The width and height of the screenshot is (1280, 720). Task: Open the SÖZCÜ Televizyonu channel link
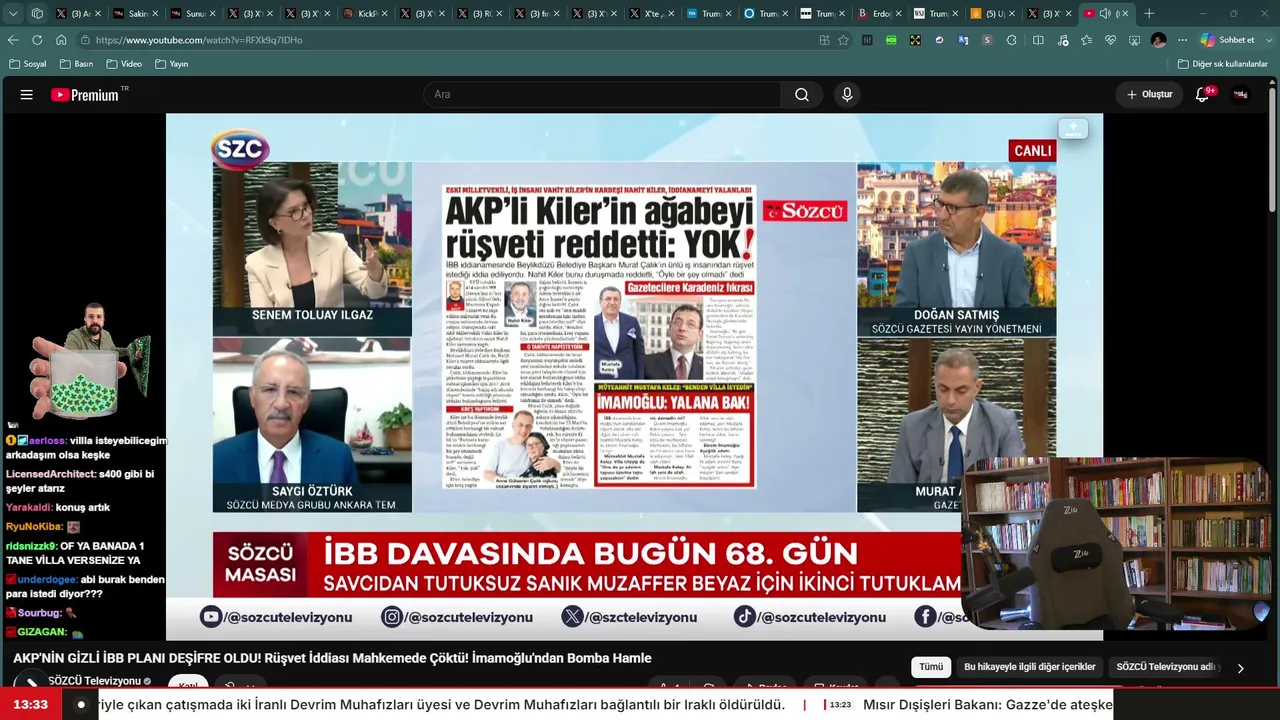[x=94, y=681]
